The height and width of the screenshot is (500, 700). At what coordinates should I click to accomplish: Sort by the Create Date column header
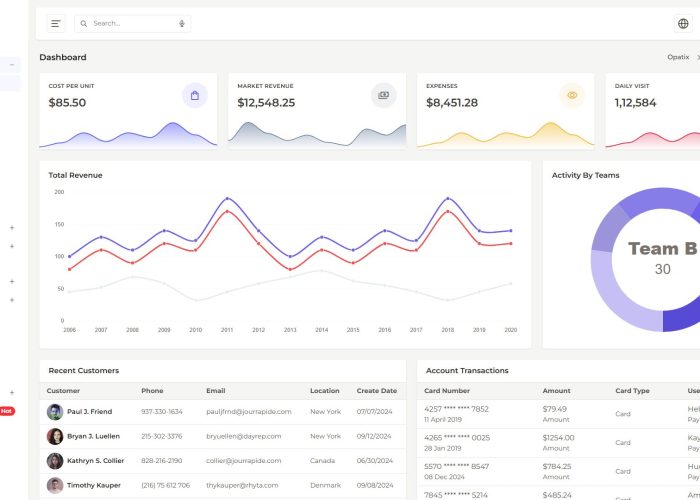[377, 391]
